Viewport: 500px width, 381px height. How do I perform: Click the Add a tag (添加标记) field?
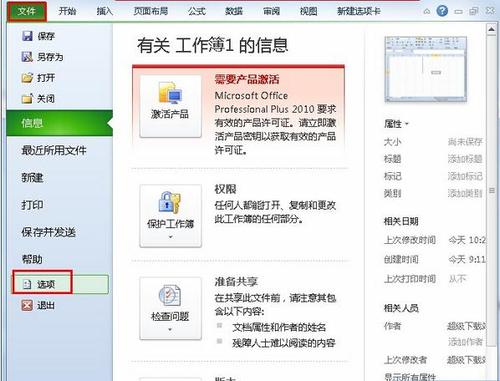click(465, 176)
